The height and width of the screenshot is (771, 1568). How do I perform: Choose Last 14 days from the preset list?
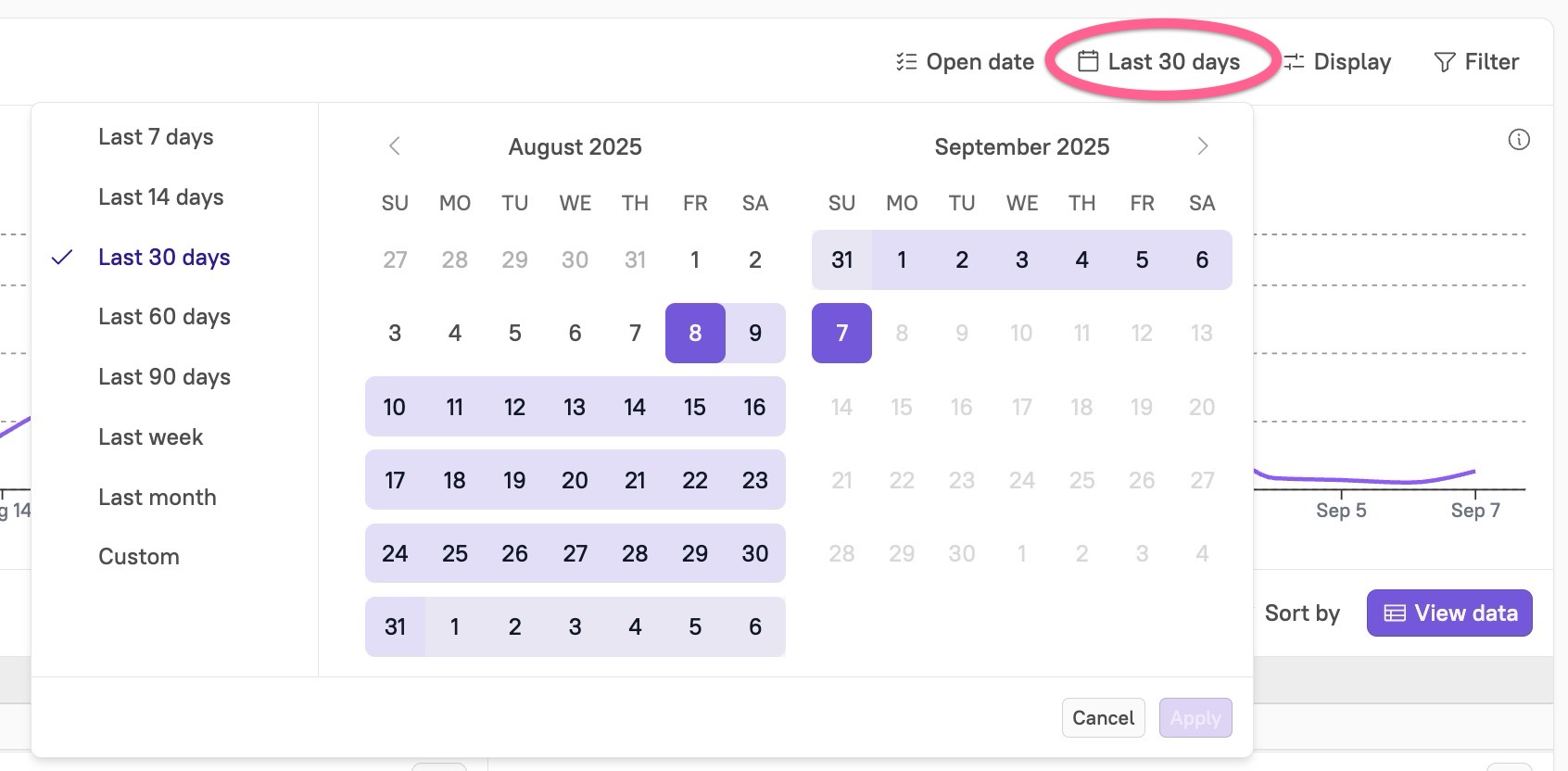(160, 196)
